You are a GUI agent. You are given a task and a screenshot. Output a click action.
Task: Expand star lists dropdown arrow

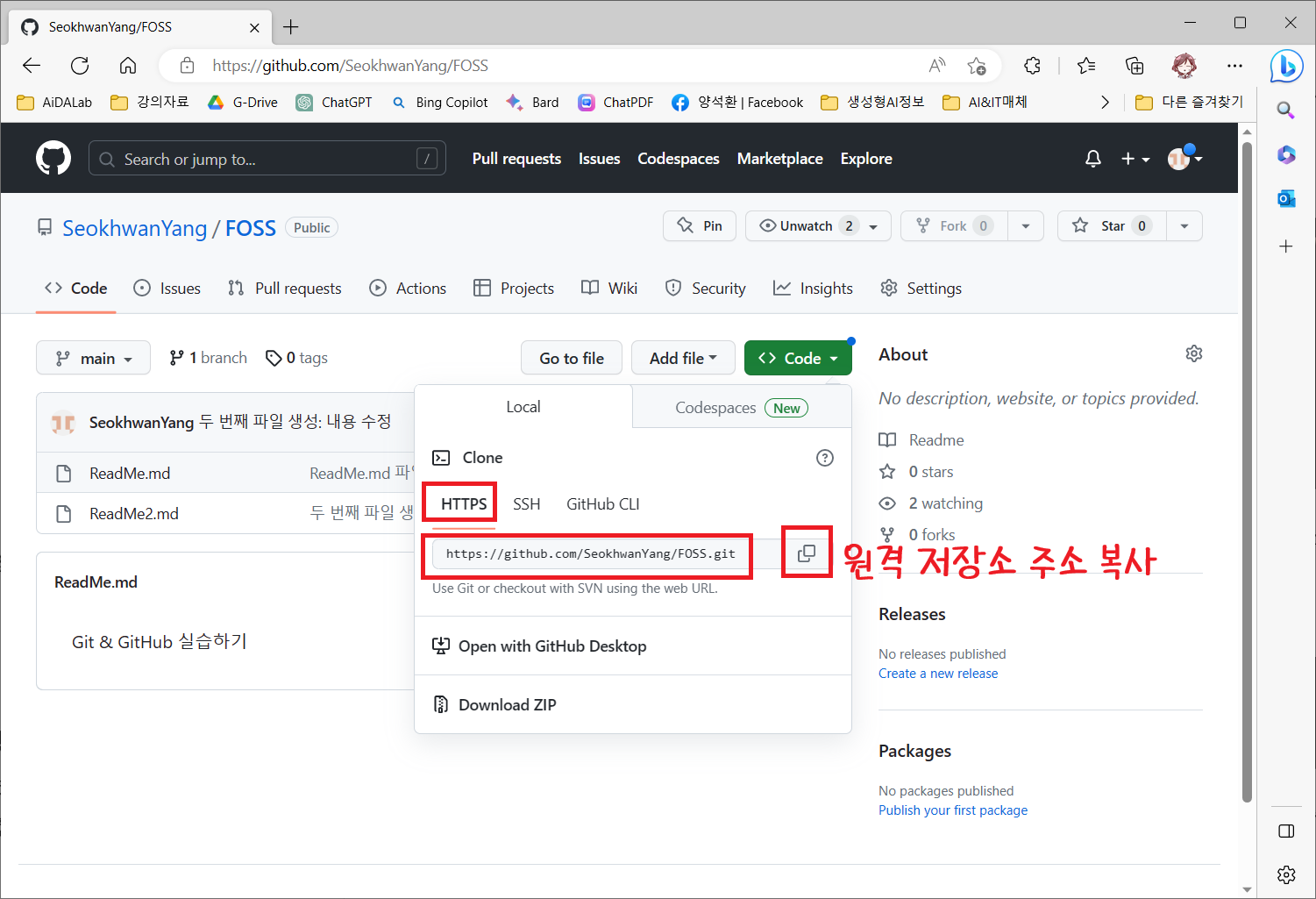coord(1184,226)
